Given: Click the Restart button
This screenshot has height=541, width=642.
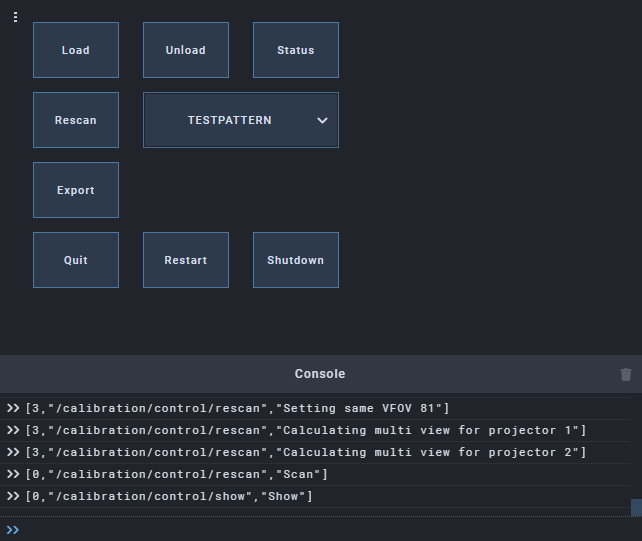Looking at the screenshot, I should tap(186, 260).
